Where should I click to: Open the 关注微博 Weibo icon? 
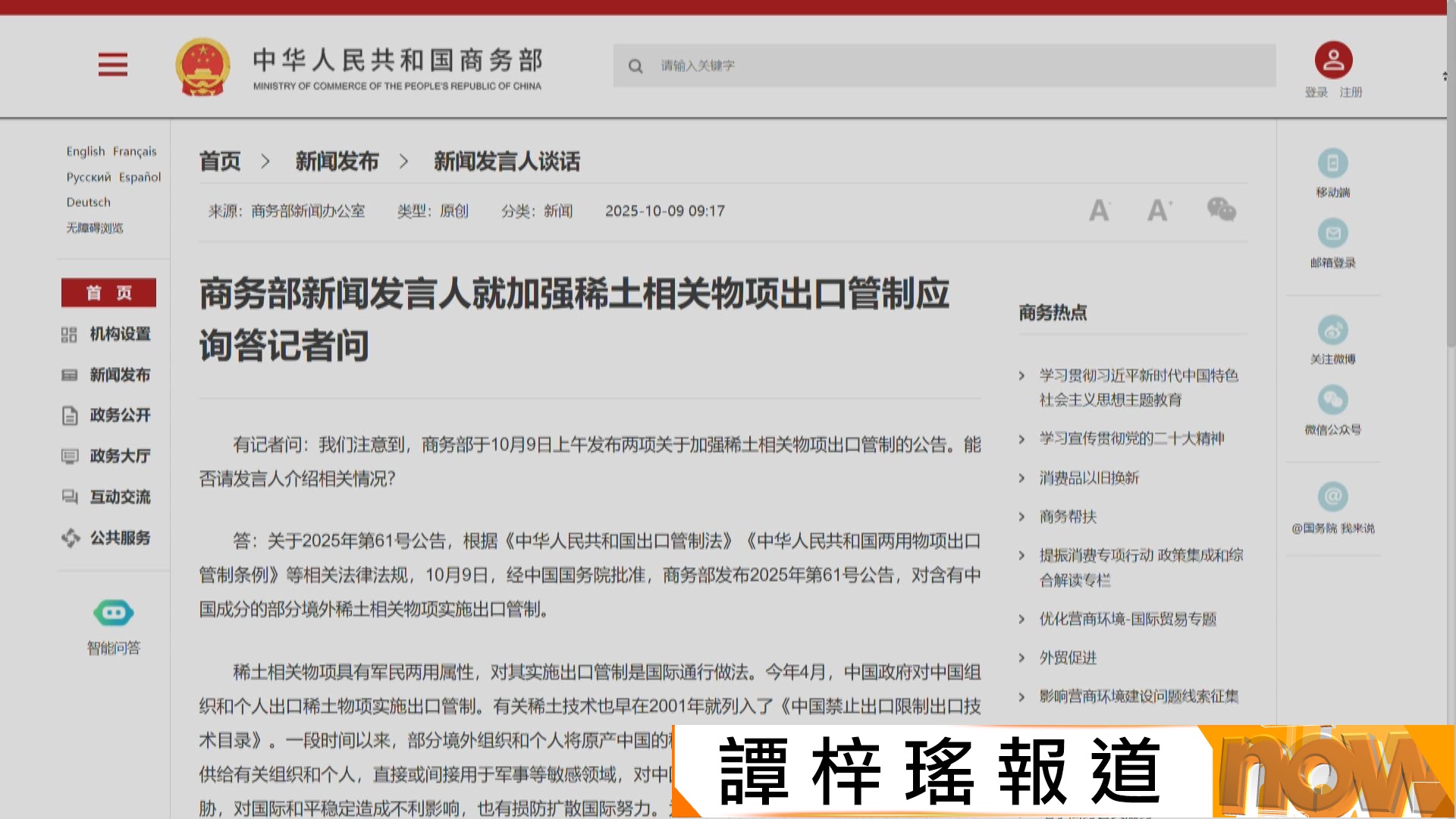pos(1332,330)
